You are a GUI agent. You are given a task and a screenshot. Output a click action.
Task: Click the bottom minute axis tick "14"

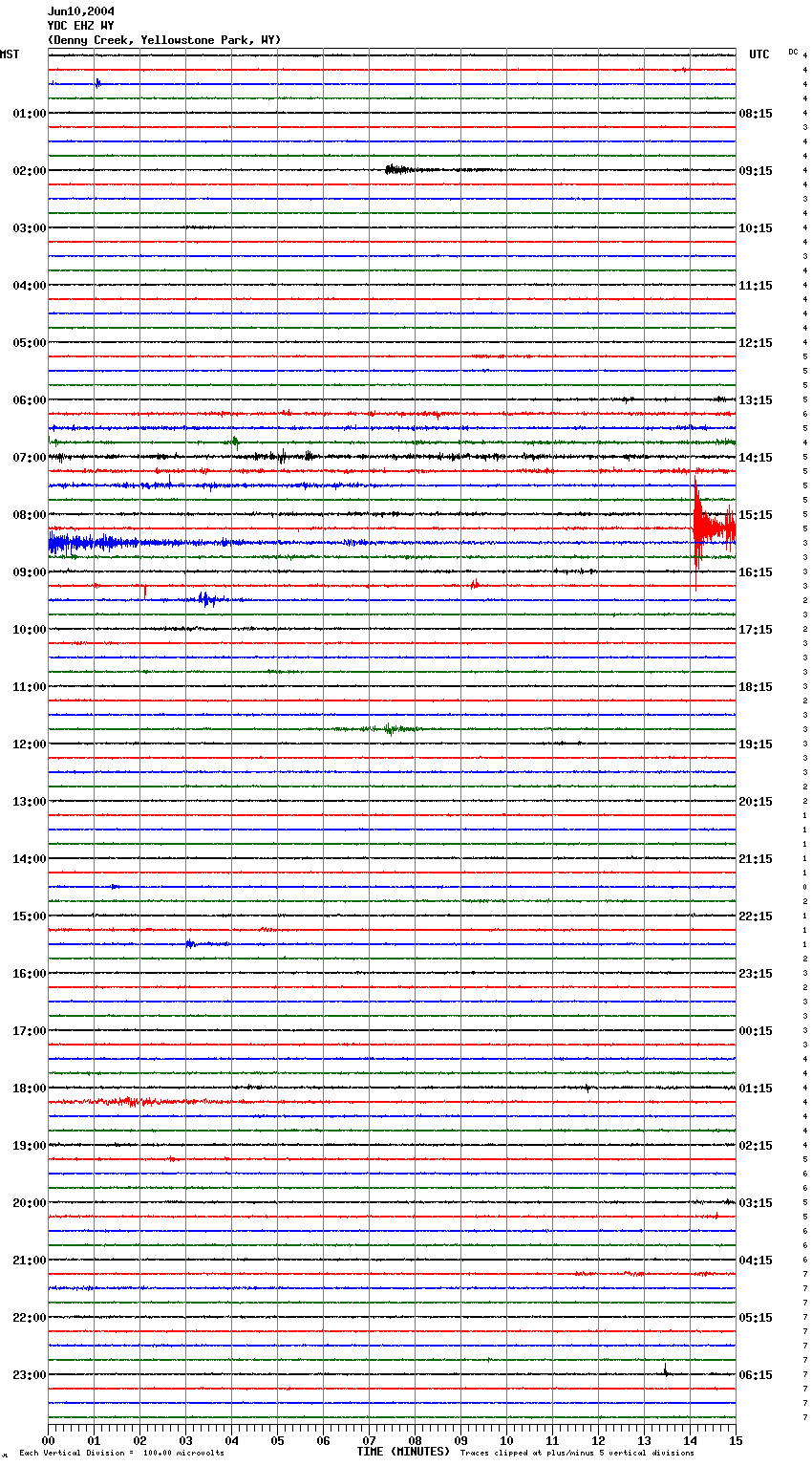[690, 1440]
